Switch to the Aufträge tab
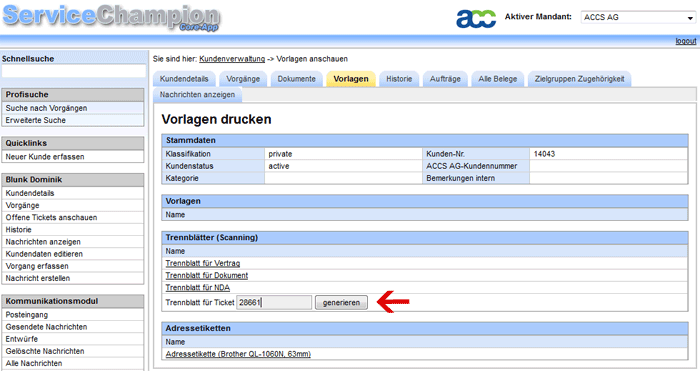 click(x=445, y=79)
